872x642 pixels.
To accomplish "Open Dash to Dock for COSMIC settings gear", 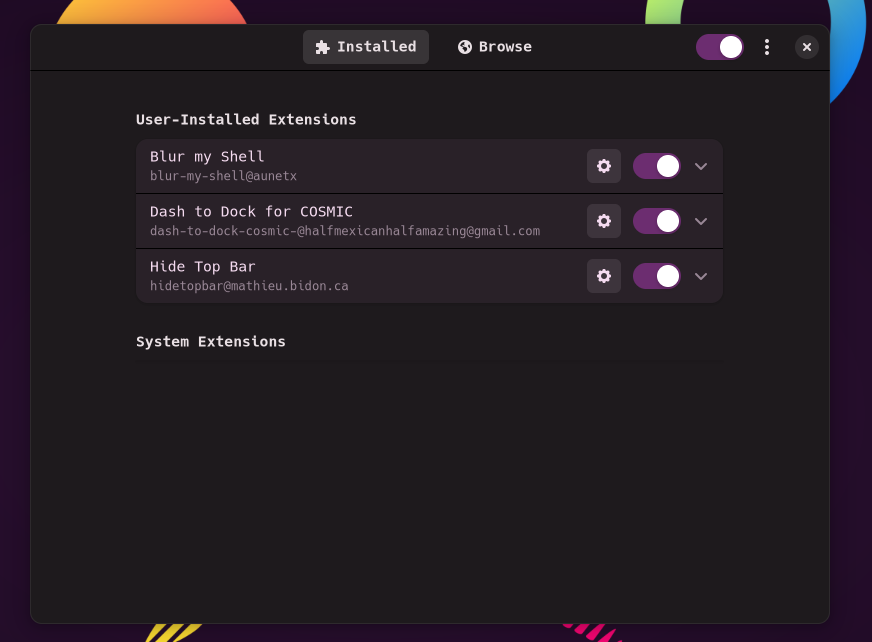I will click(x=603, y=221).
